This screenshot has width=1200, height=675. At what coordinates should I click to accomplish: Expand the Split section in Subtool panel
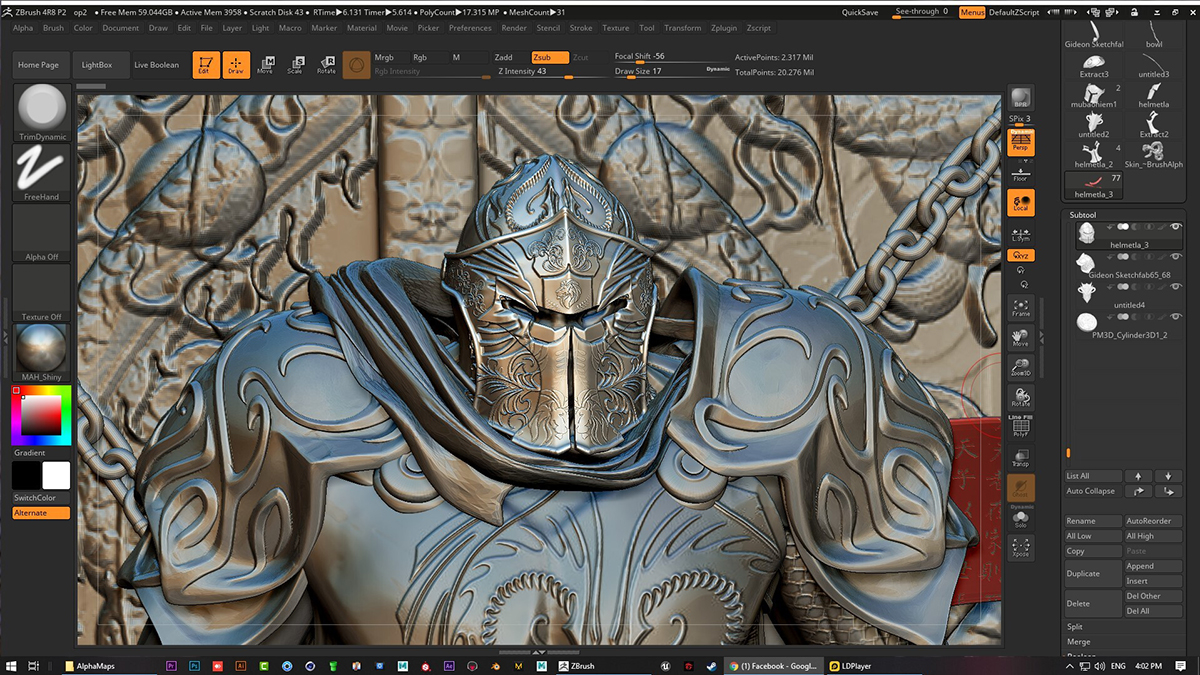[x=1075, y=627]
